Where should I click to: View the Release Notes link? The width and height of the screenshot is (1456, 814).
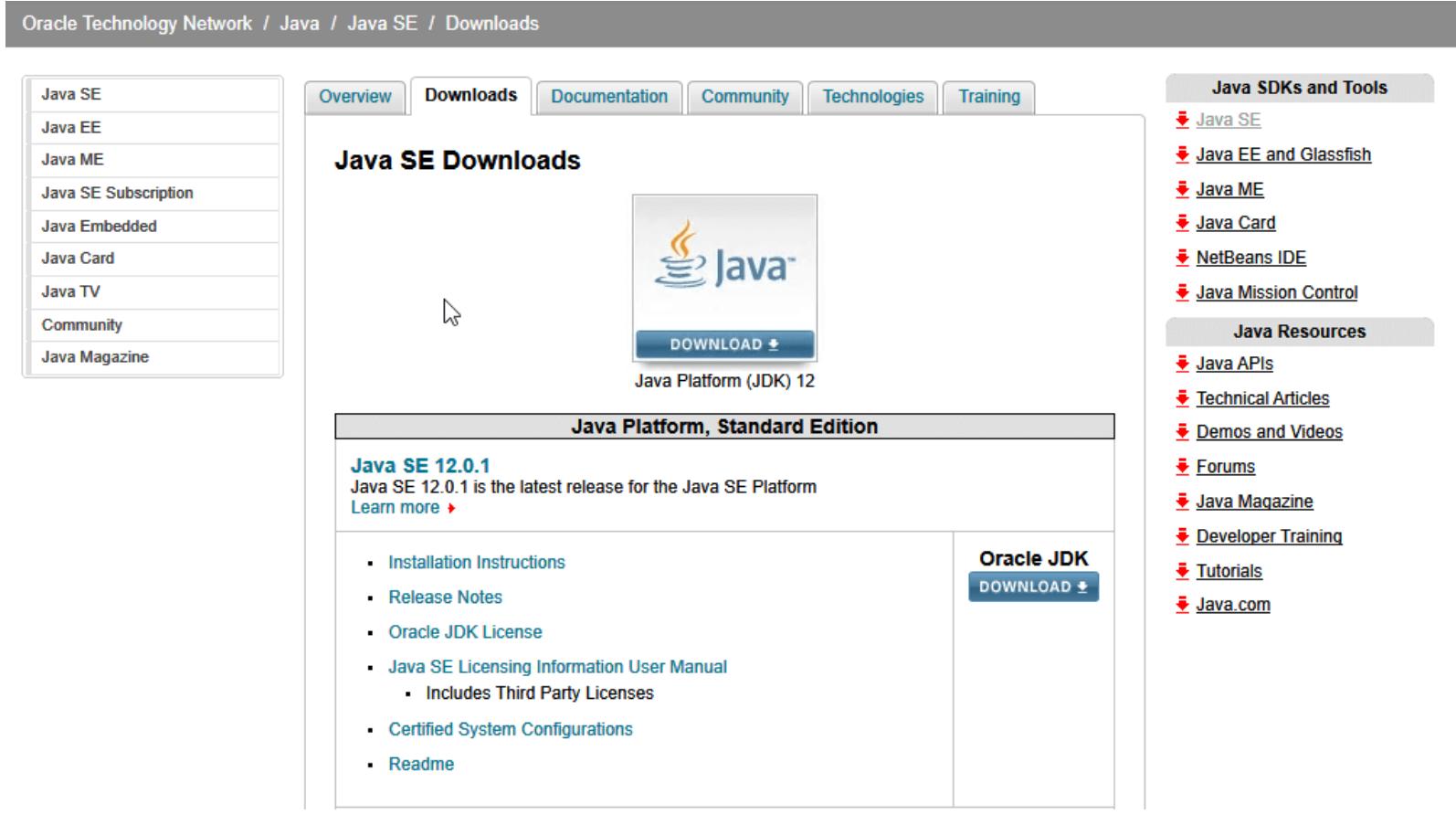click(445, 597)
